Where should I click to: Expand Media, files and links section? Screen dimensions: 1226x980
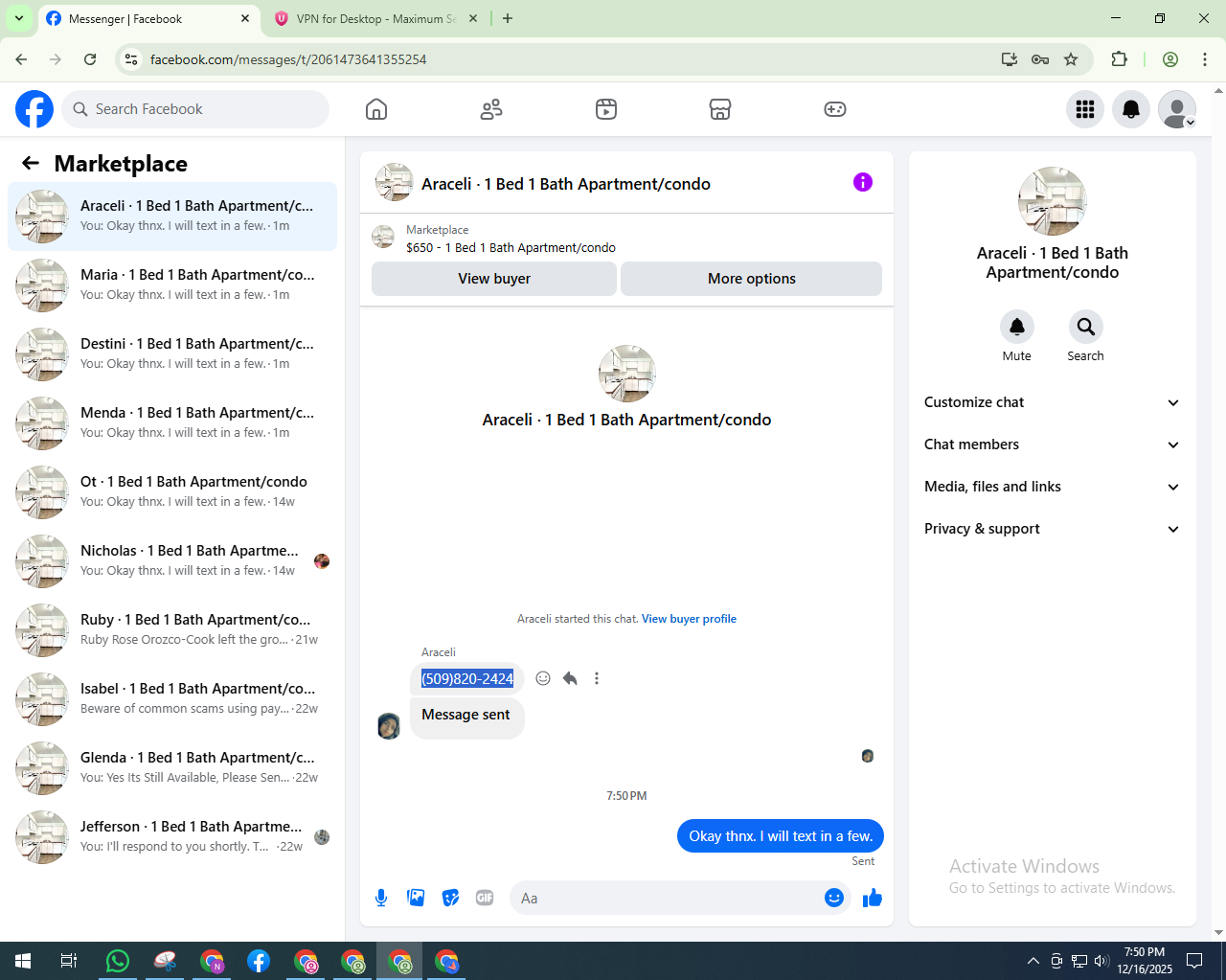click(1052, 487)
